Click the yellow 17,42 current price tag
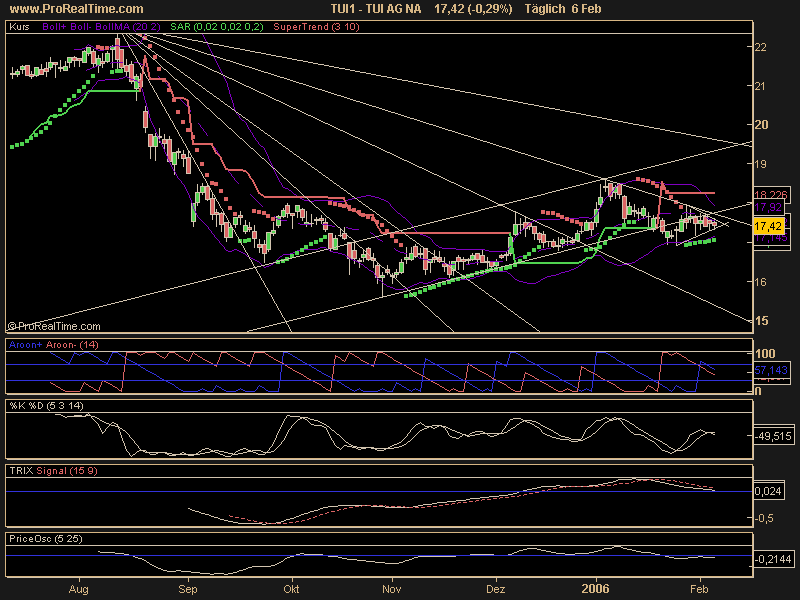 coord(767,226)
